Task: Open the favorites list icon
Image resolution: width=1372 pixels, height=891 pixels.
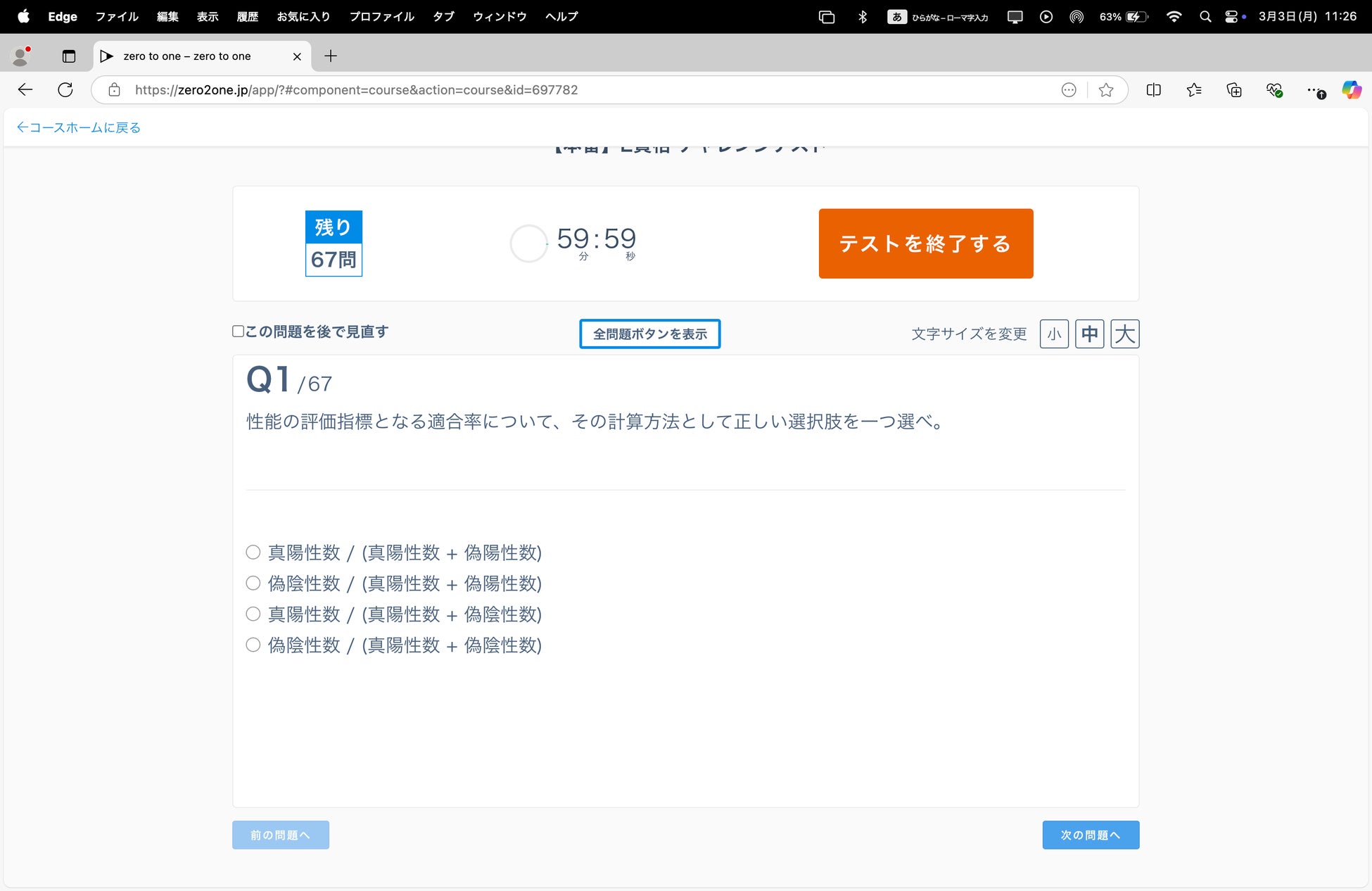Action: pos(1194,90)
